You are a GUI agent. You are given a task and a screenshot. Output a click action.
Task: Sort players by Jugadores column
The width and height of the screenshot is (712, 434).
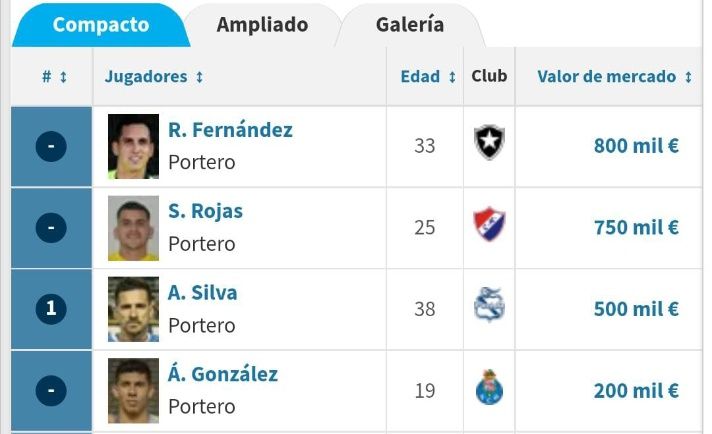pos(154,77)
